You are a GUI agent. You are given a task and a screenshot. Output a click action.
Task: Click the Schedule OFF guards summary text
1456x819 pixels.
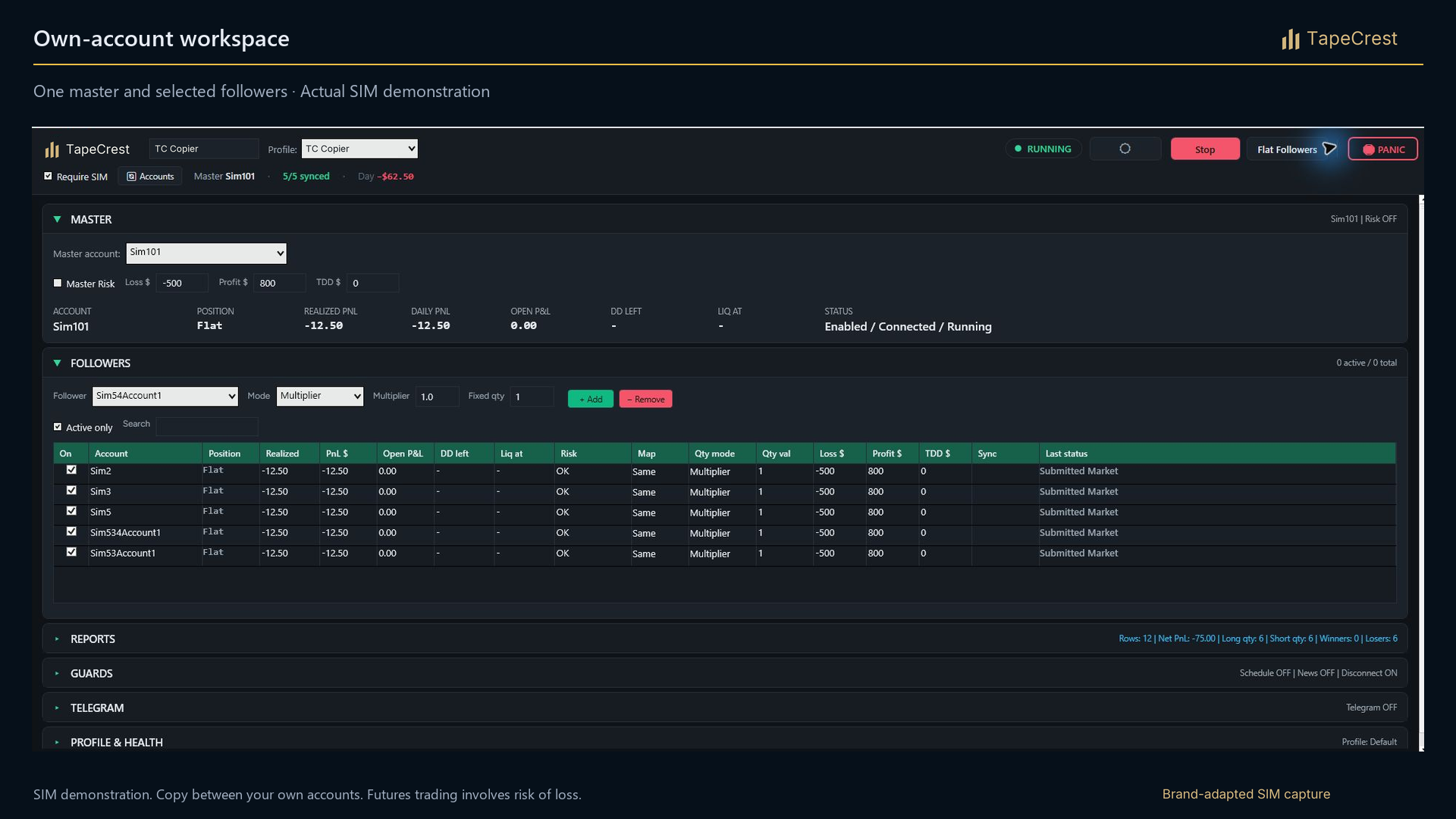click(1318, 673)
